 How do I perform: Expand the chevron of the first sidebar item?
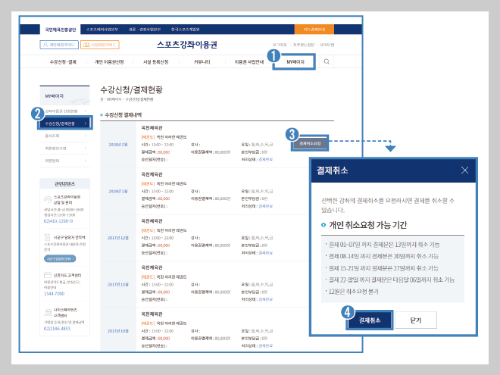[86, 111]
